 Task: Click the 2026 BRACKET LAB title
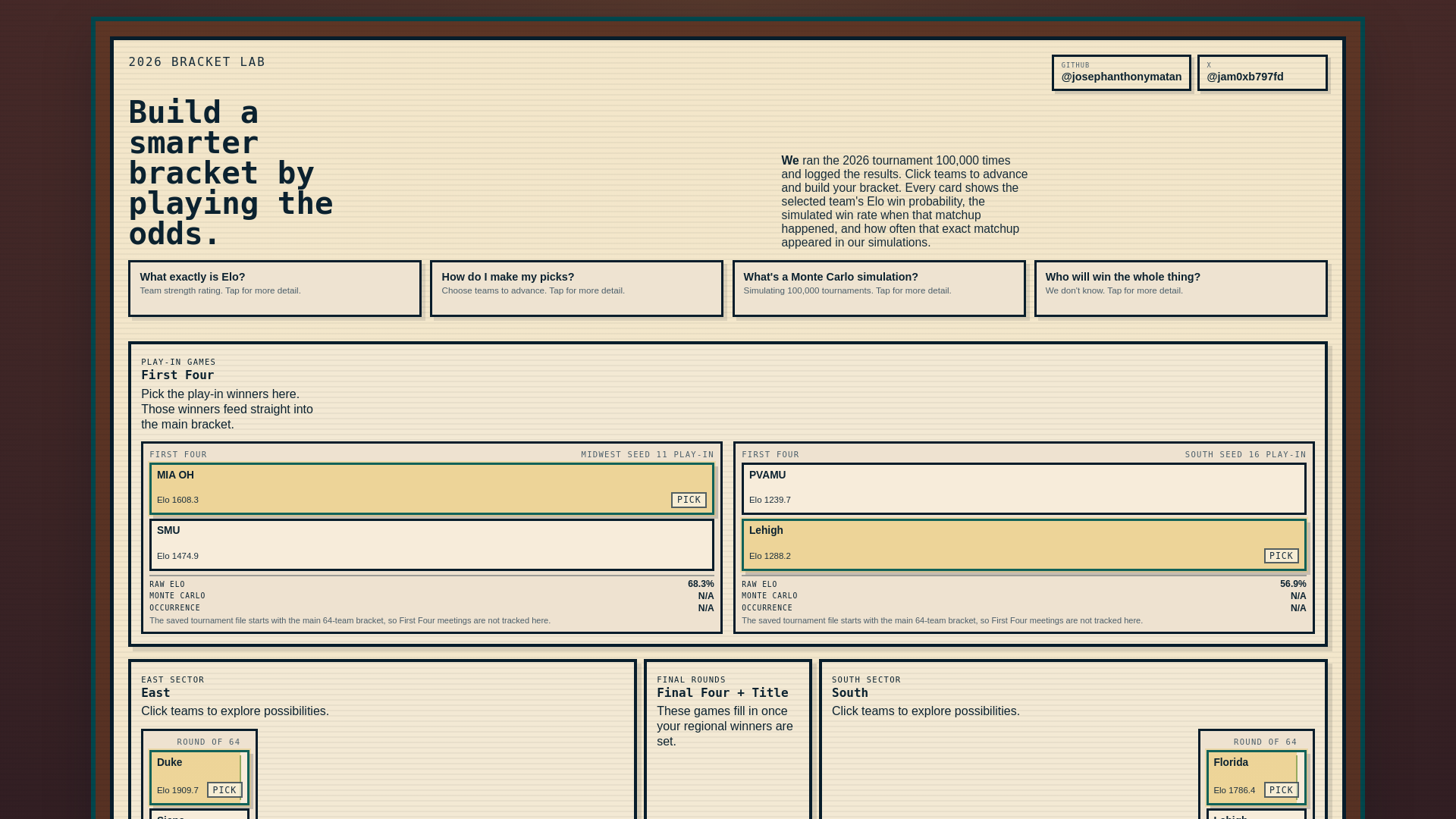[x=196, y=62]
